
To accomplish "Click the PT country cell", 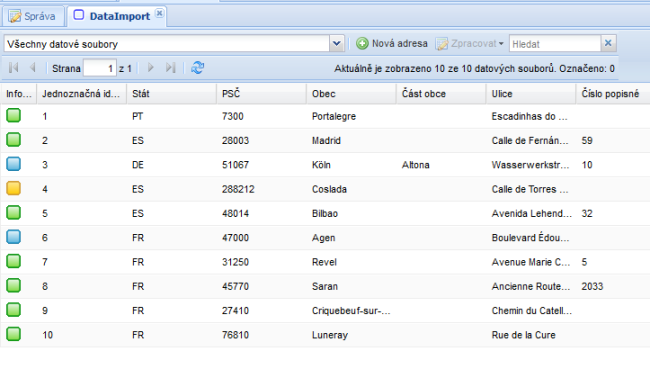I will tap(138, 117).
